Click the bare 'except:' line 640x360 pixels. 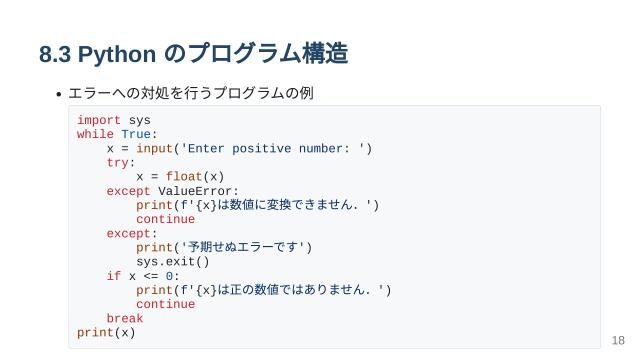click(132, 233)
